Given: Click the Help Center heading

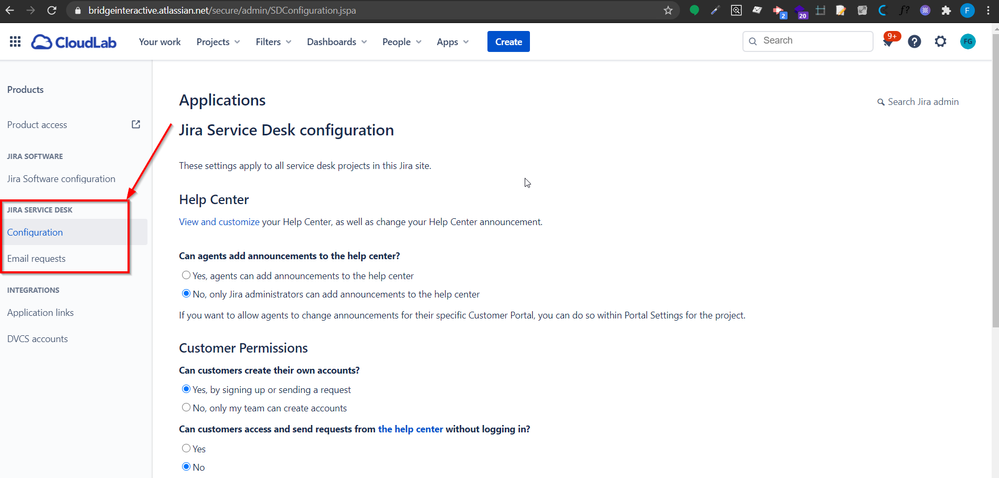Looking at the screenshot, I should pyautogui.click(x=214, y=199).
